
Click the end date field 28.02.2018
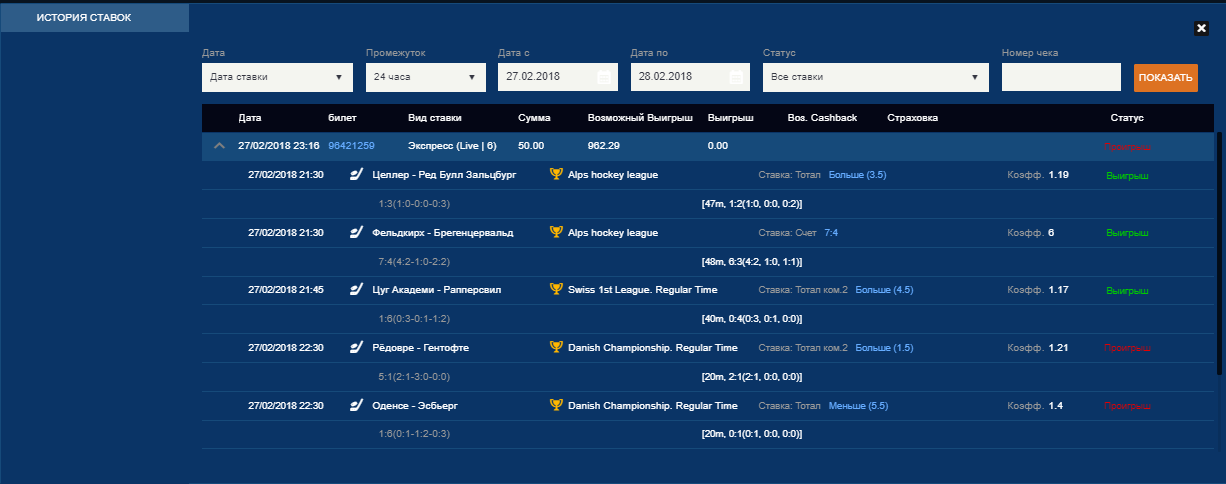pyautogui.click(x=690, y=77)
